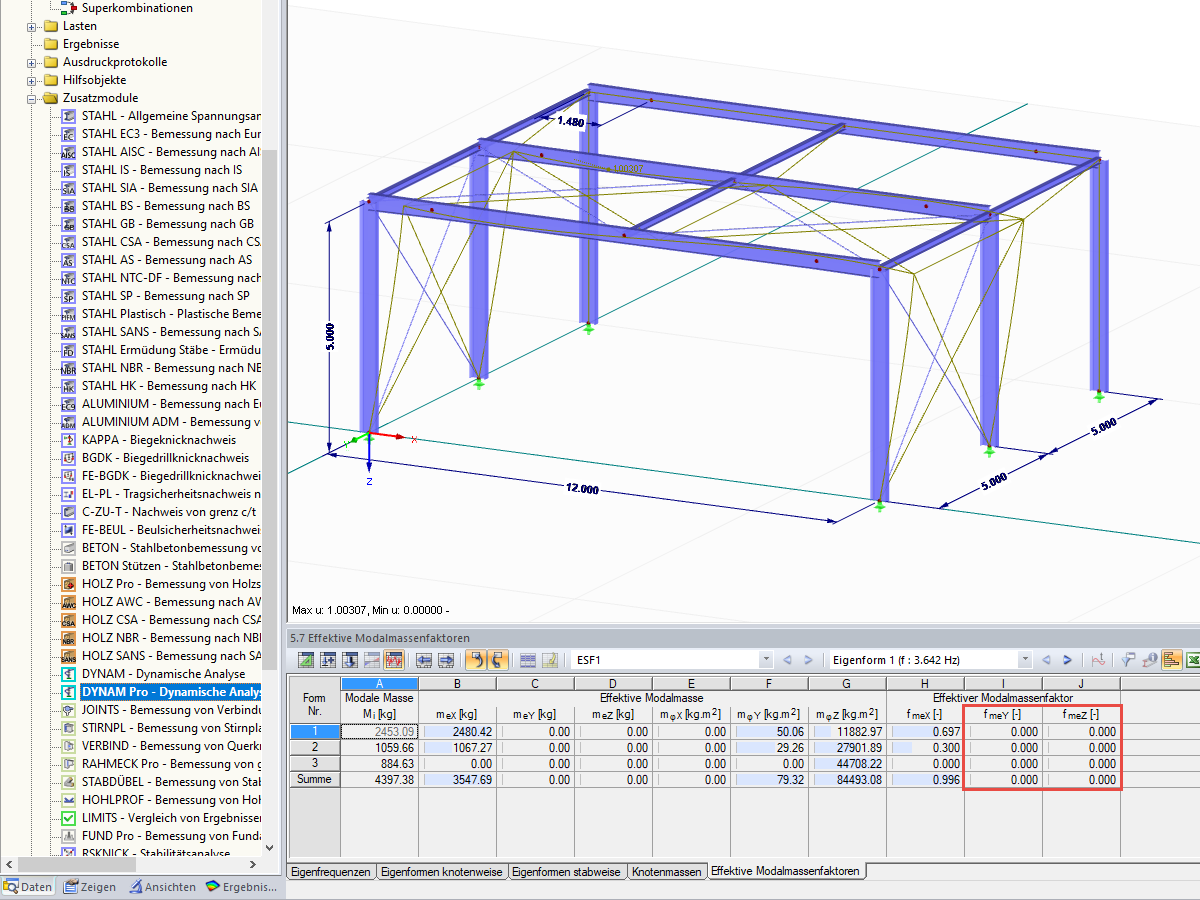Toggle the highlighted orange return-arrow button

pos(475,660)
